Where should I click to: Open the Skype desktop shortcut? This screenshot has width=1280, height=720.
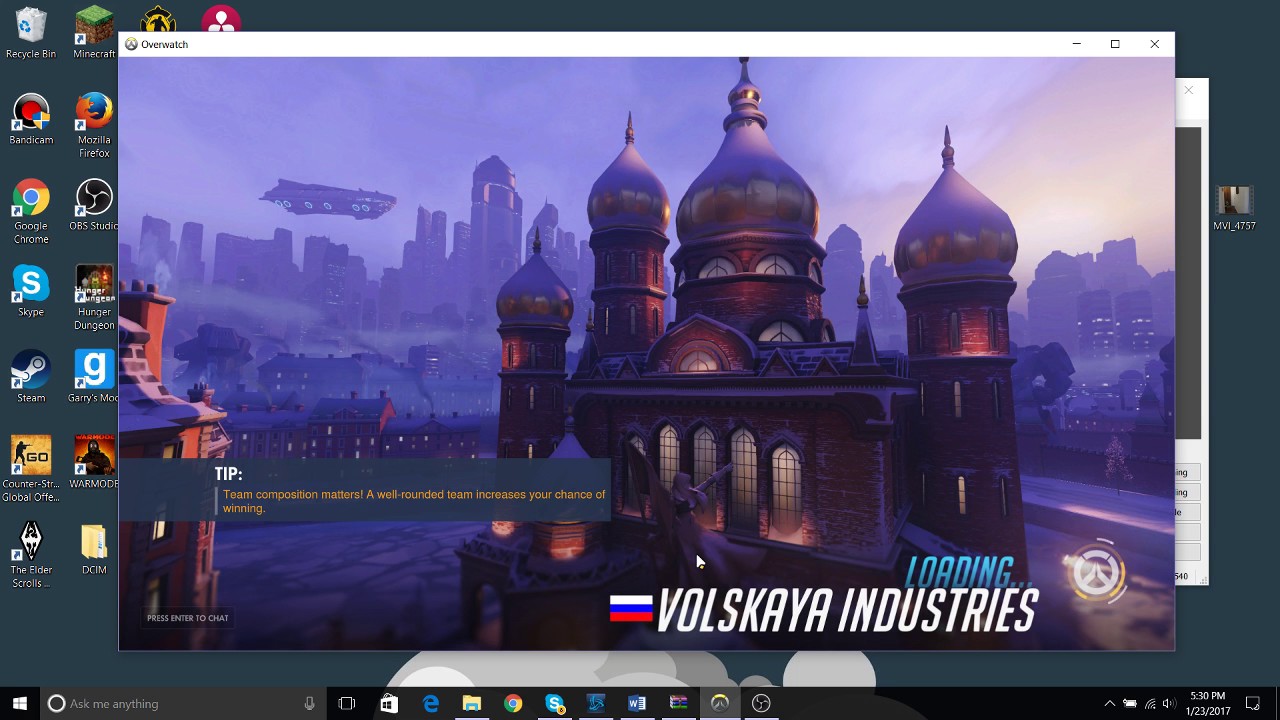(31, 291)
